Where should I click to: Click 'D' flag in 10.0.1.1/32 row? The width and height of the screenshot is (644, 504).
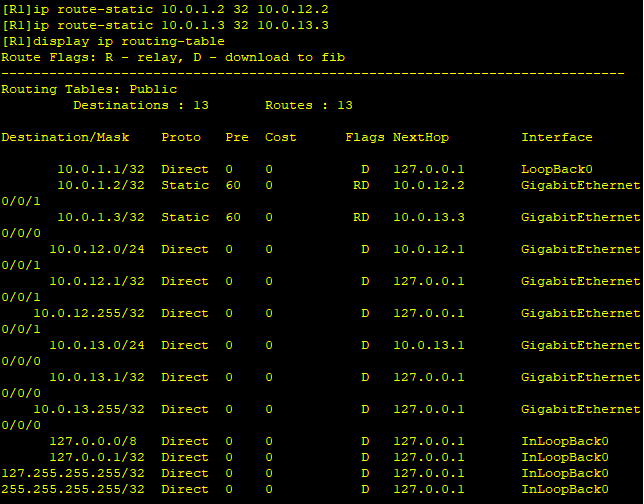(365, 169)
